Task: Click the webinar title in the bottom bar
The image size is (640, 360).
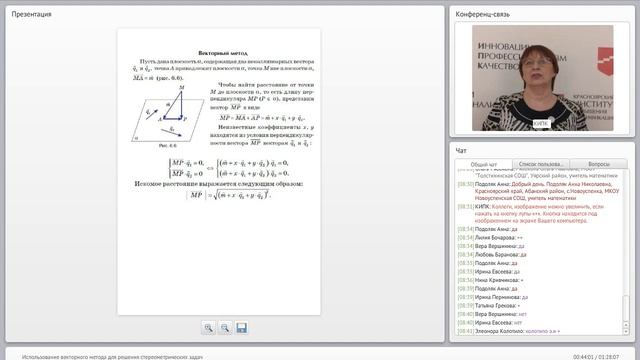Action: (x=112, y=357)
